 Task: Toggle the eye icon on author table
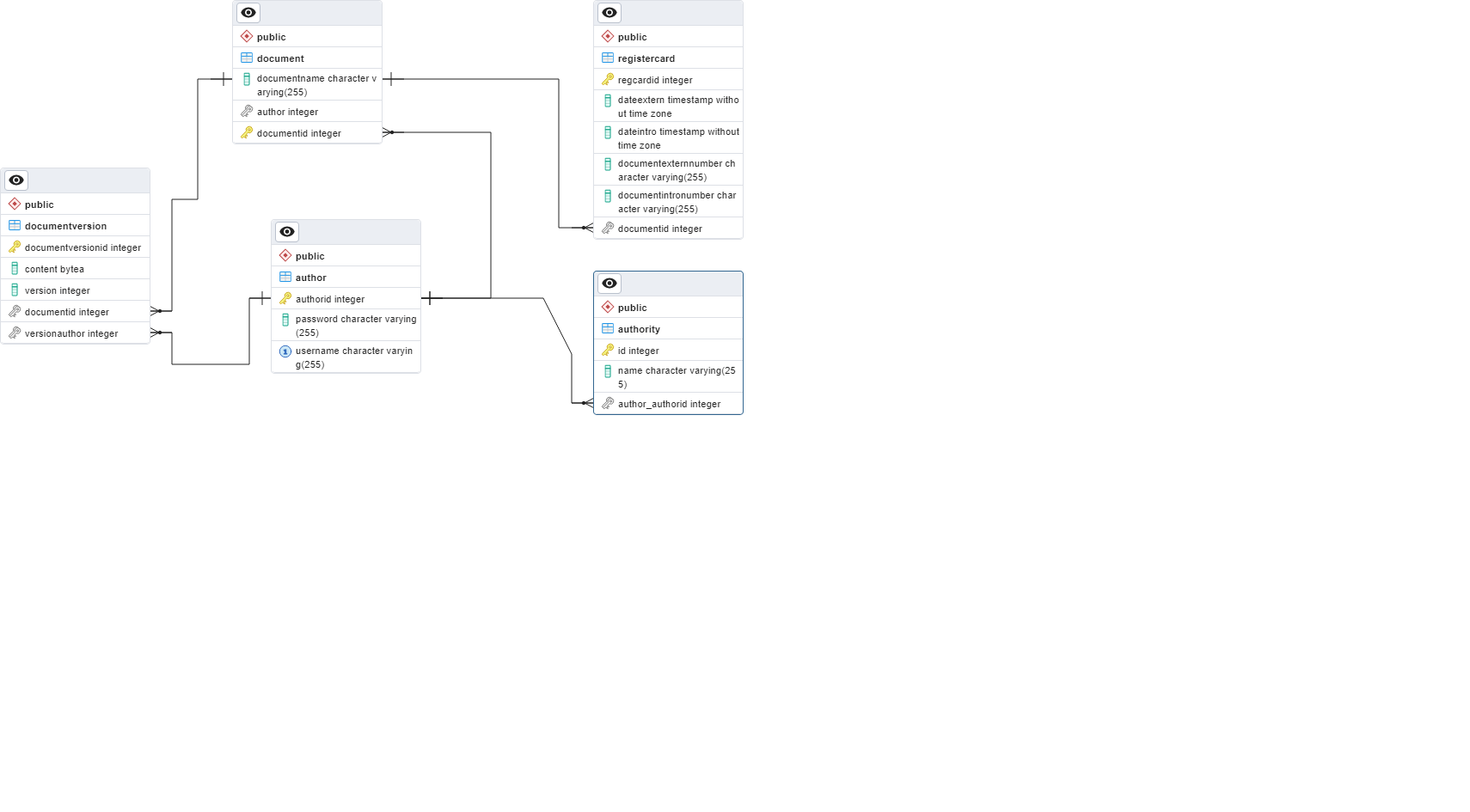287,232
